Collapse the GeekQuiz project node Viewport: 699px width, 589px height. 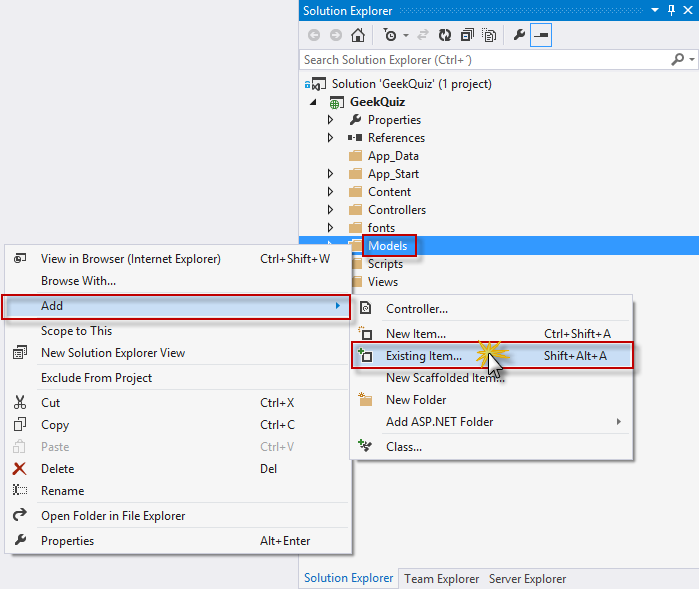click(312, 102)
